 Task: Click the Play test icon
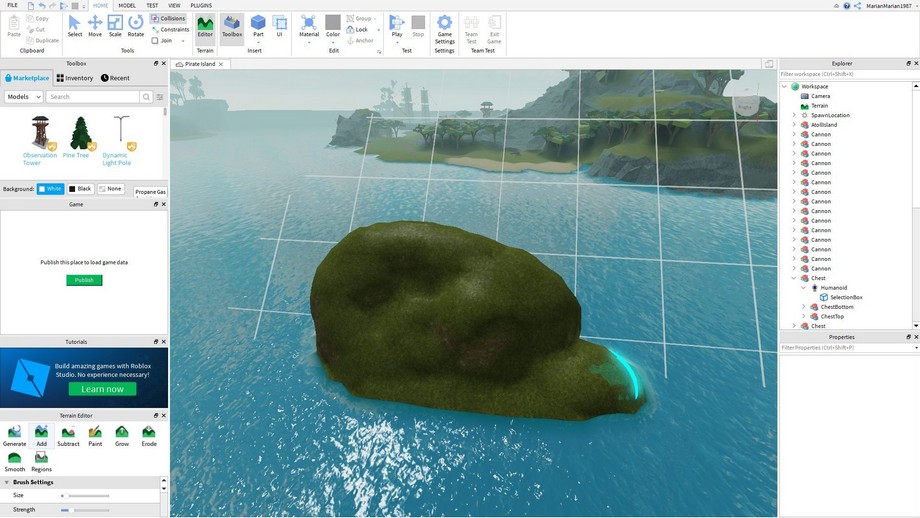click(x=397, y=25)
